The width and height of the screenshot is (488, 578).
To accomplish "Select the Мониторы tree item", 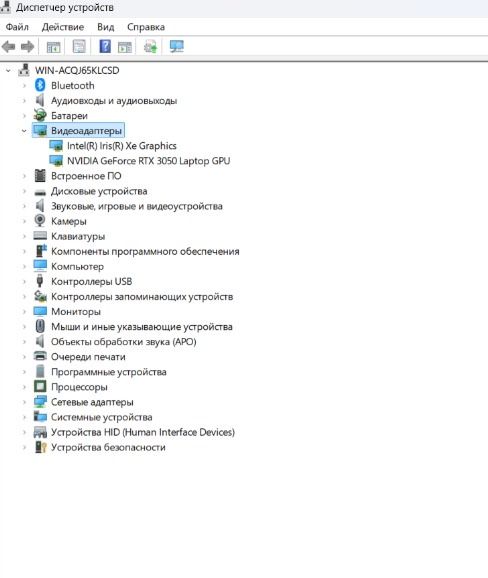I will click(76, 311).
